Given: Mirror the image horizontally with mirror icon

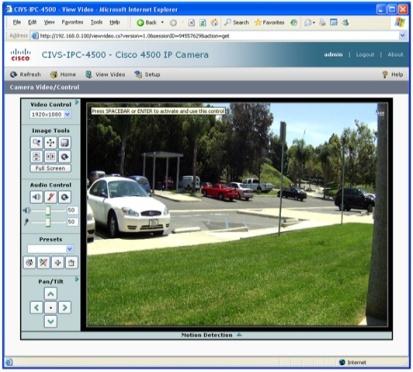Looking at the screenshot, I should [x=50, y=156].
